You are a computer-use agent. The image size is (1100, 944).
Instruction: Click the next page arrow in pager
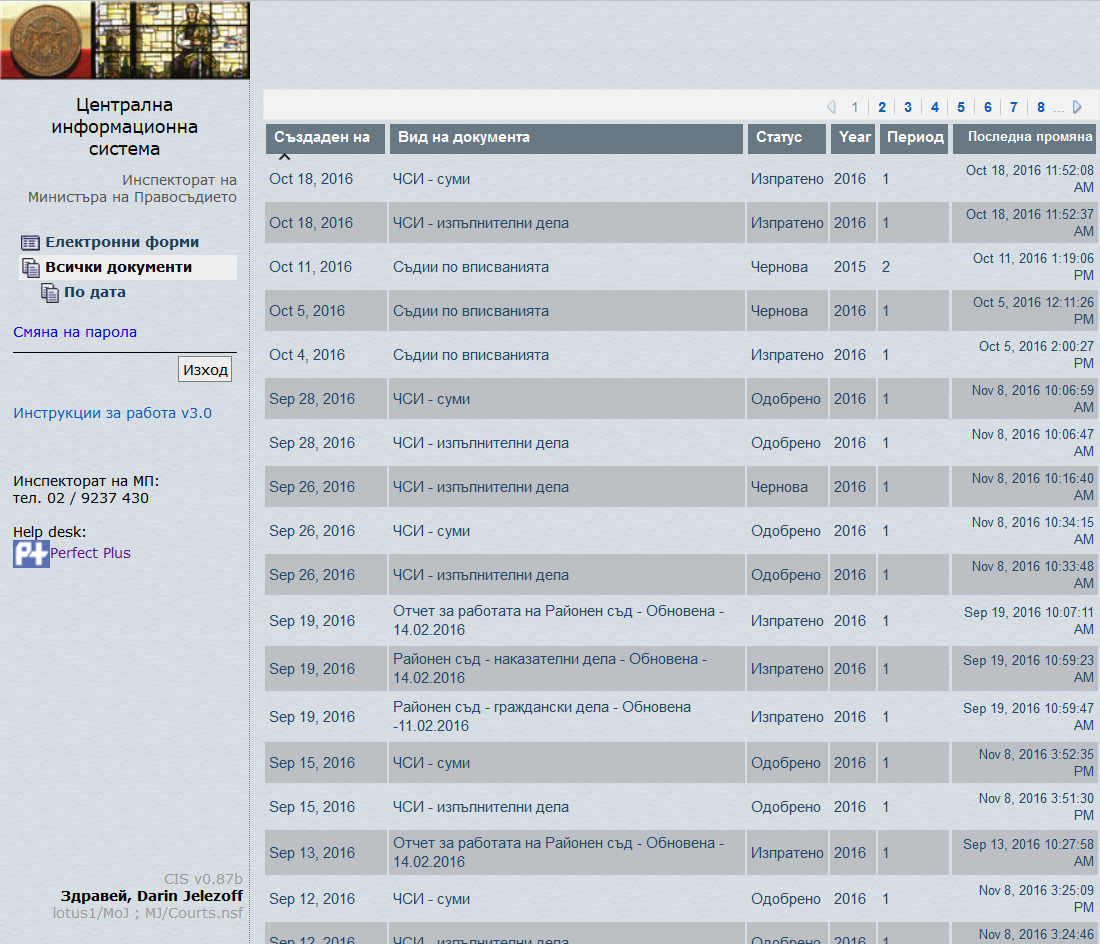[x=1078, y=107]
